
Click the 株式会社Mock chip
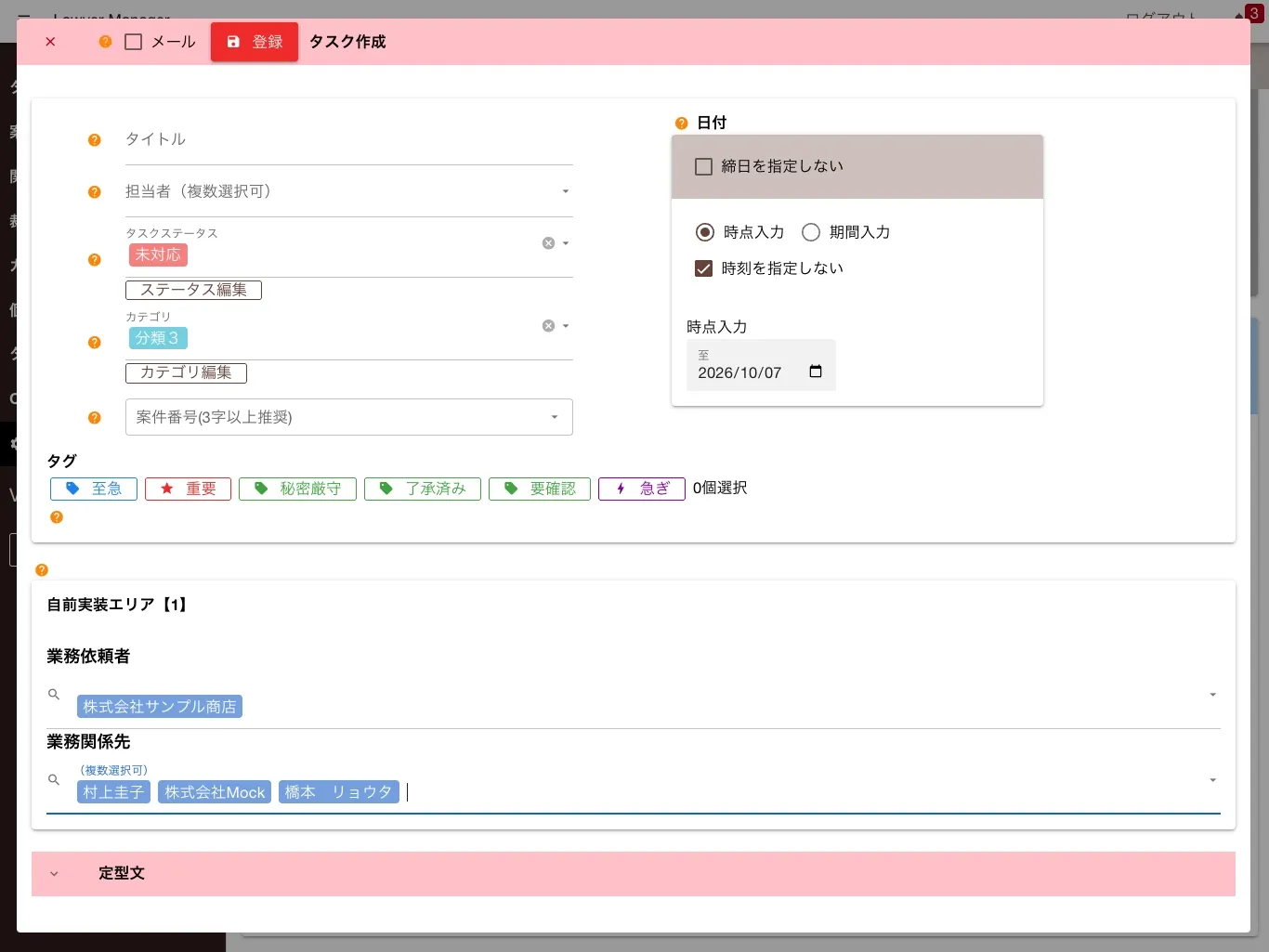tap(215, 792)
